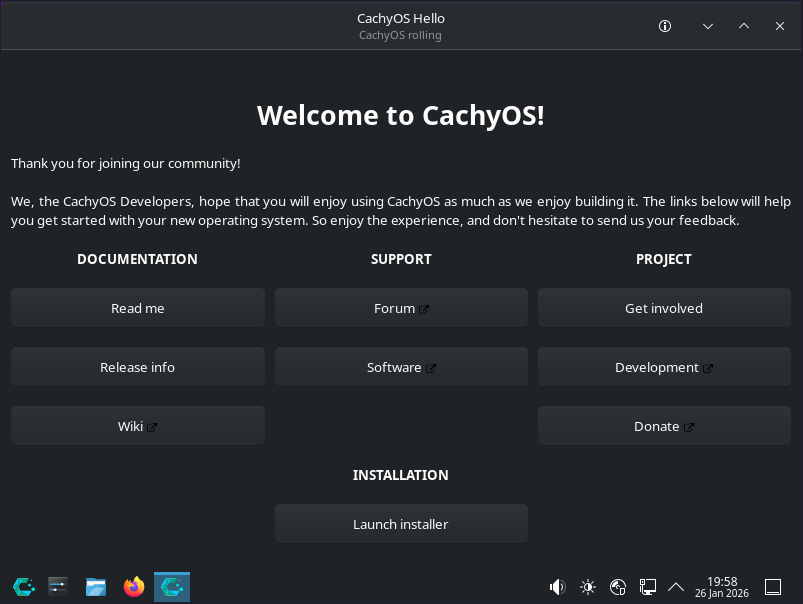Open the Wiki external link
Image resolution: width=803 pixels, height=604 pixels.
tap(138, 426)
